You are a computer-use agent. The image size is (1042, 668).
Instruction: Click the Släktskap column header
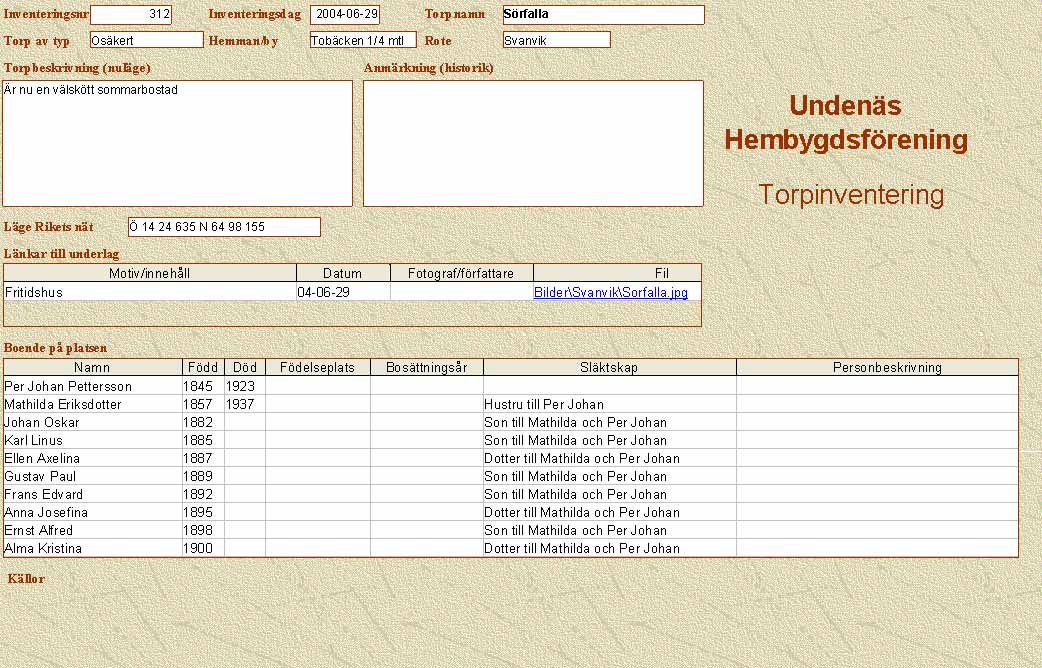tap(609, 368)
